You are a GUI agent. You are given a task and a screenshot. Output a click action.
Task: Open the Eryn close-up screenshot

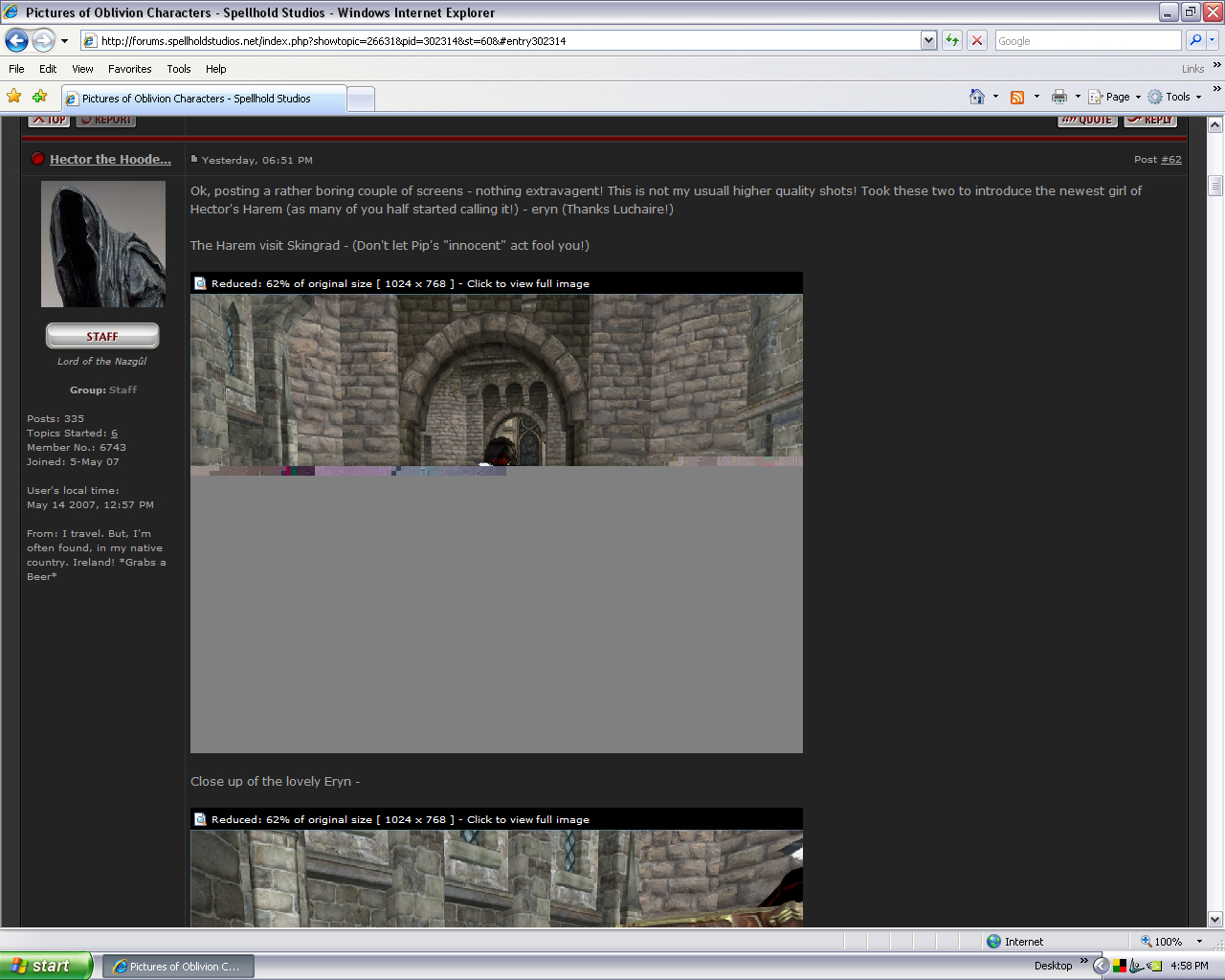[497, 879]
